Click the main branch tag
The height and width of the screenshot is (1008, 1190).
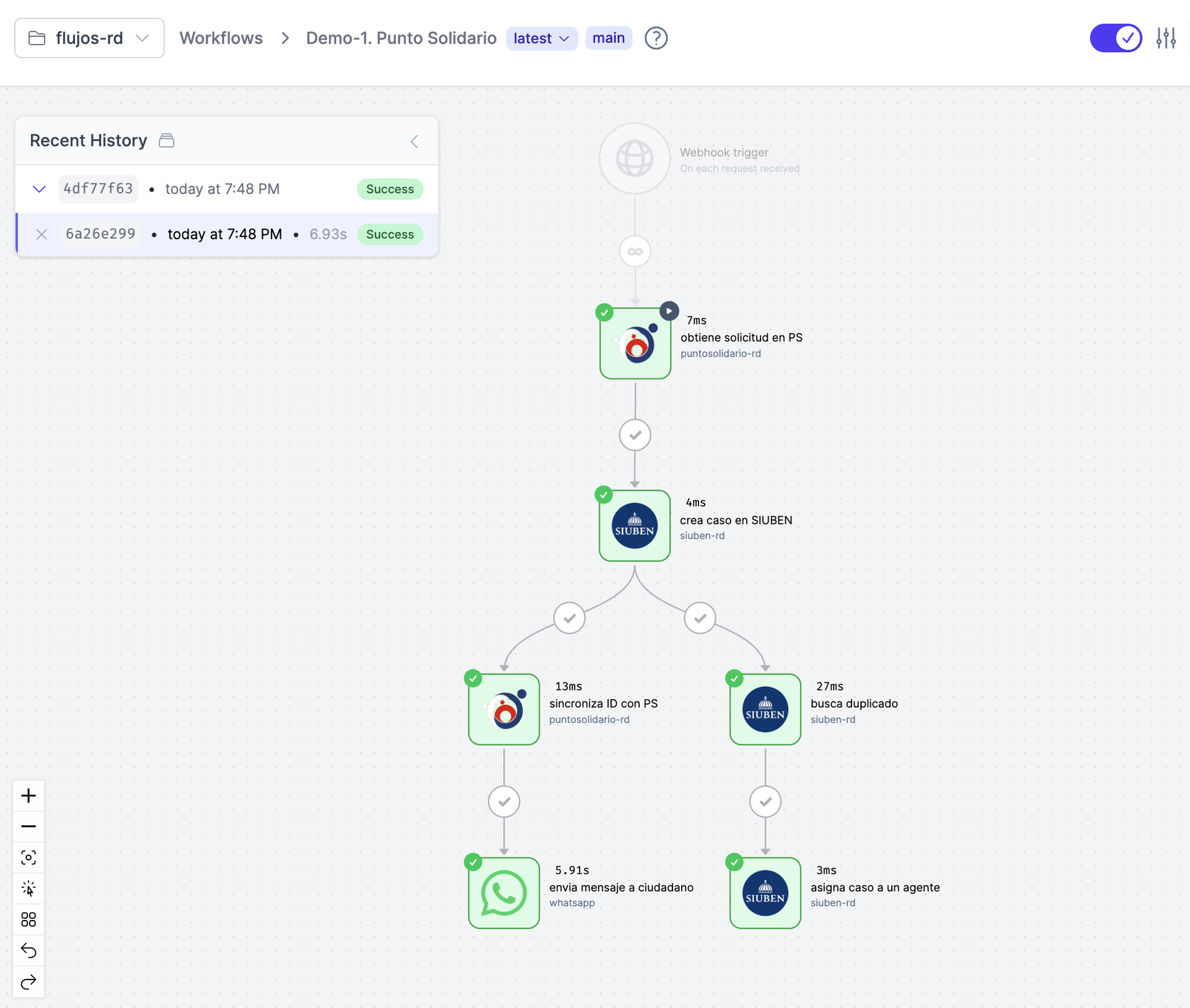click(608, 38)
